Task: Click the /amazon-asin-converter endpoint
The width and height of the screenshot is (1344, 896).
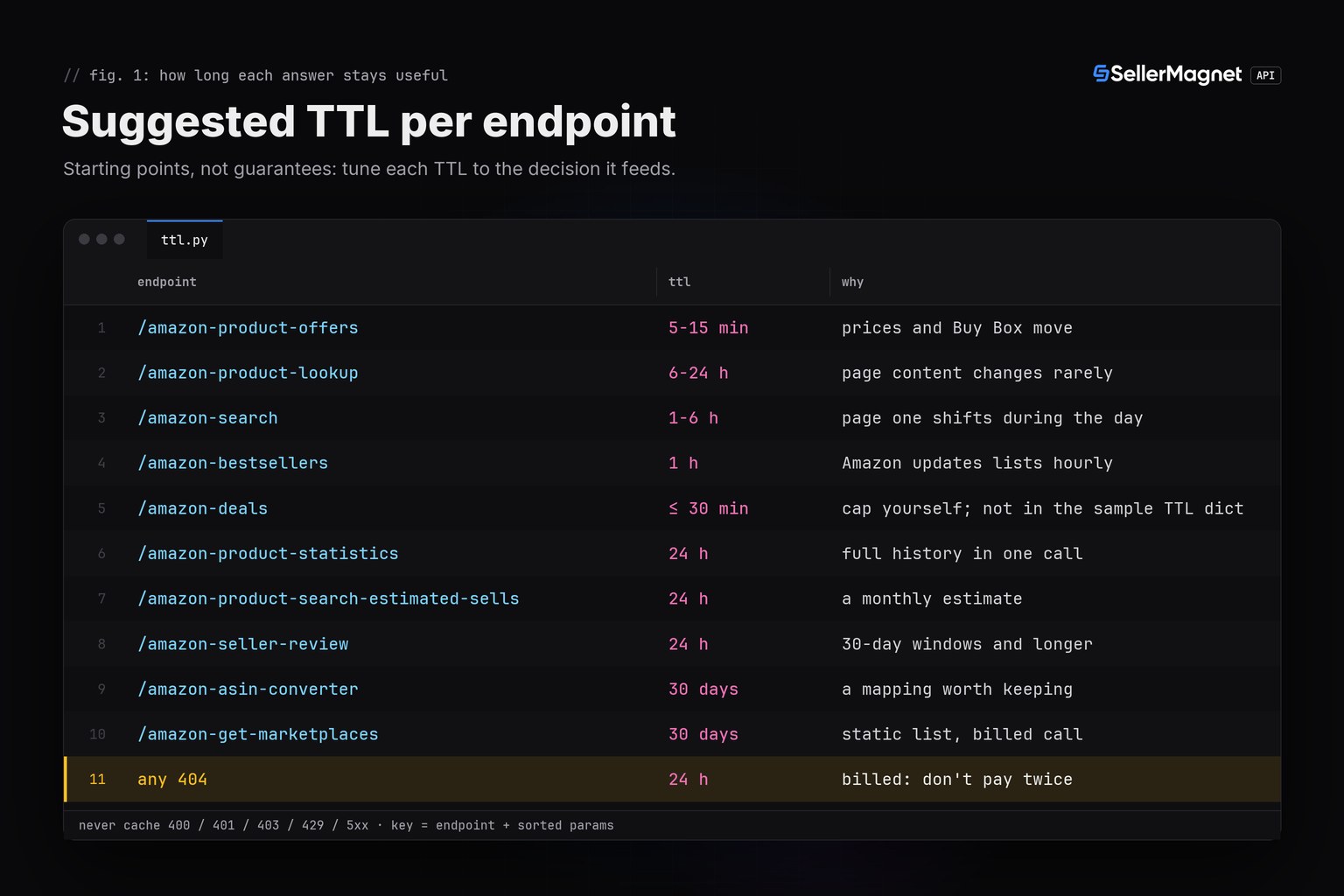Action: 248,689
